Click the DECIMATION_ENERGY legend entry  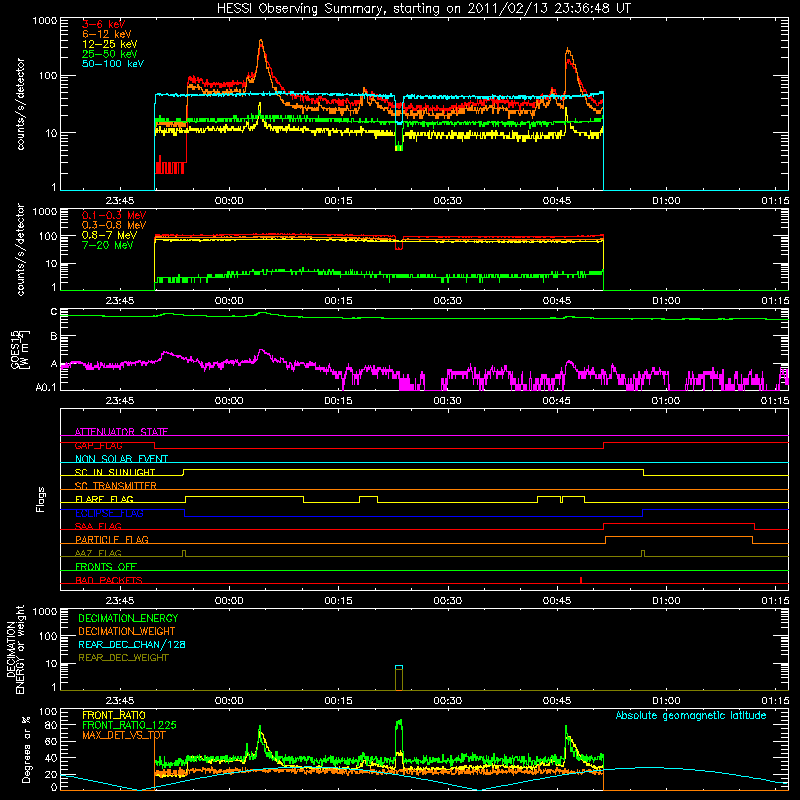click(x=128, y=618)
